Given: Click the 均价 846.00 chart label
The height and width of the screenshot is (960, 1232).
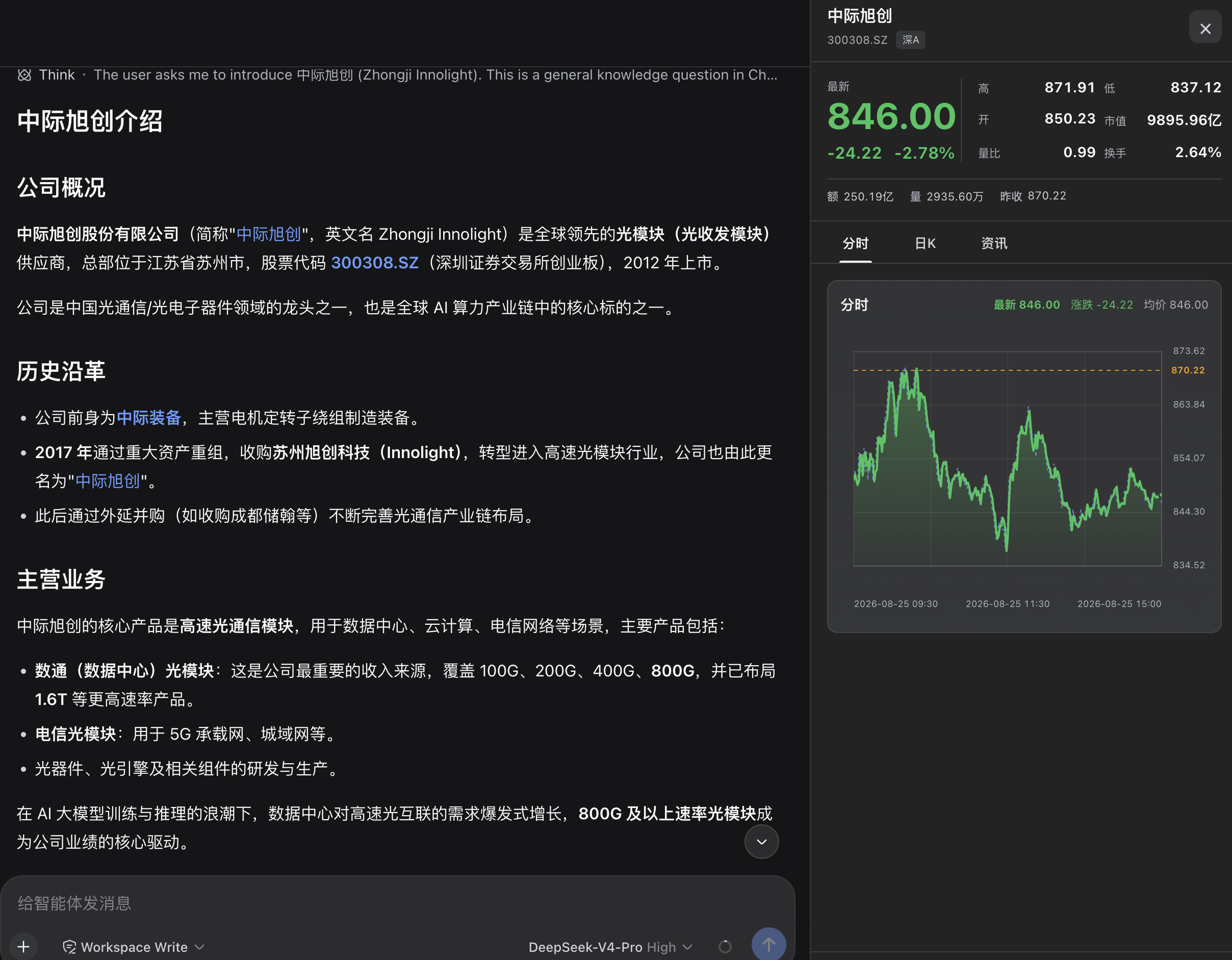Looking at the screenshot, I should (1175, 305).
